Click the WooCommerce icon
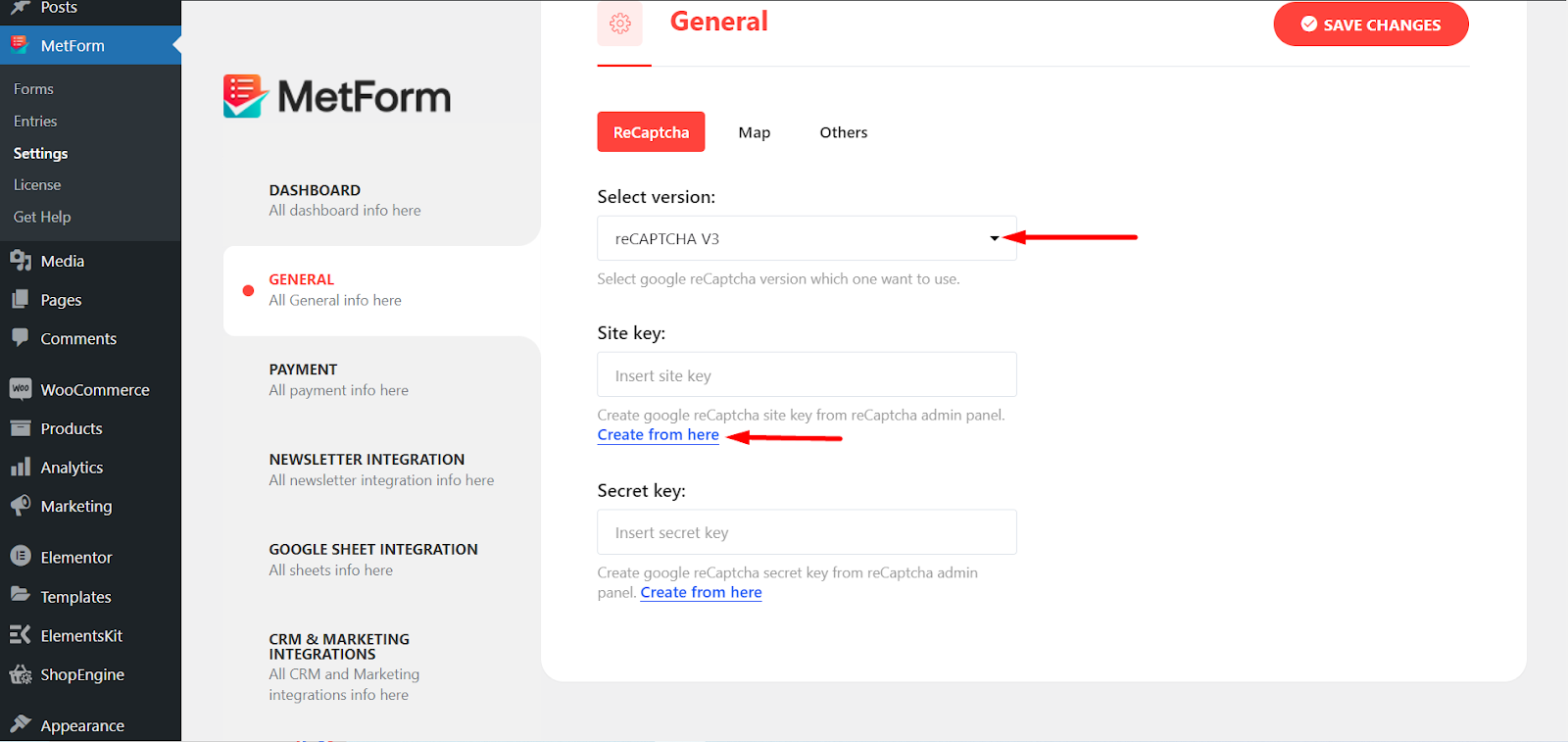 [x=21, y=388]
